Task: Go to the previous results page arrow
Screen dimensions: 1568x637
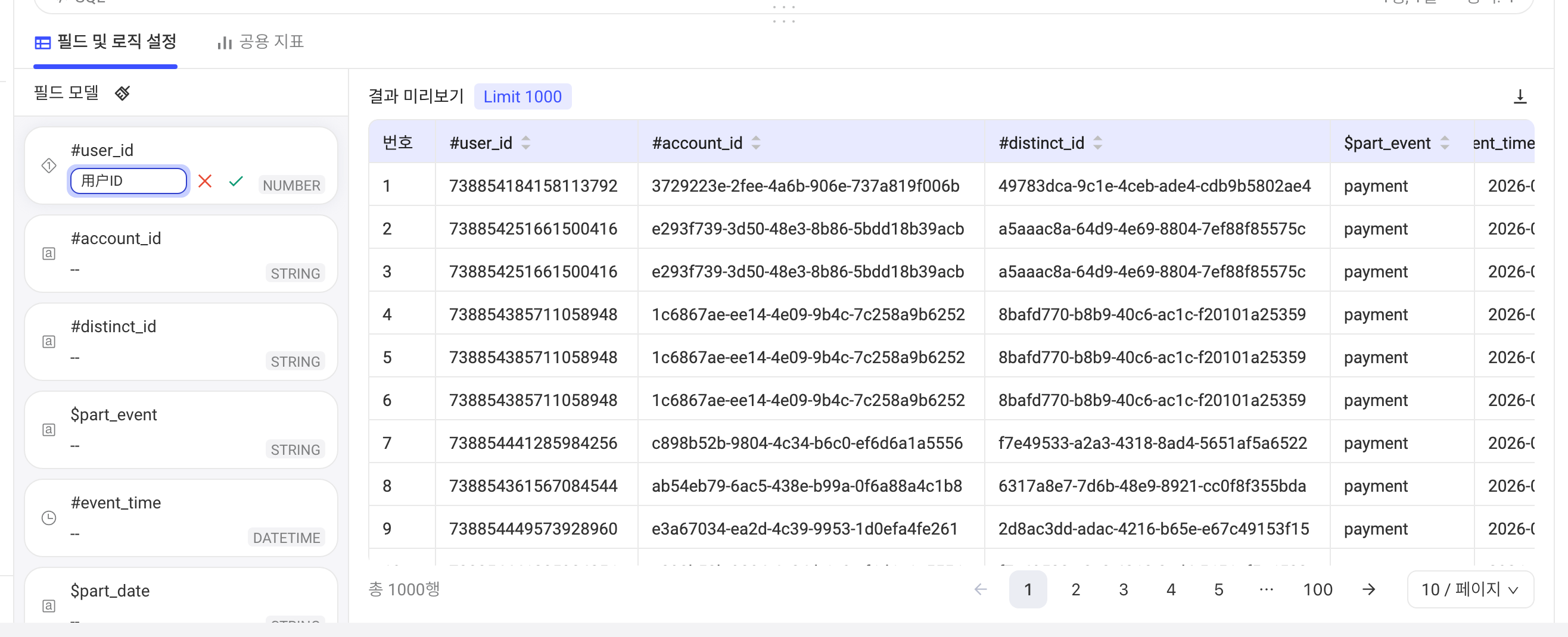Action: point(981,589)
